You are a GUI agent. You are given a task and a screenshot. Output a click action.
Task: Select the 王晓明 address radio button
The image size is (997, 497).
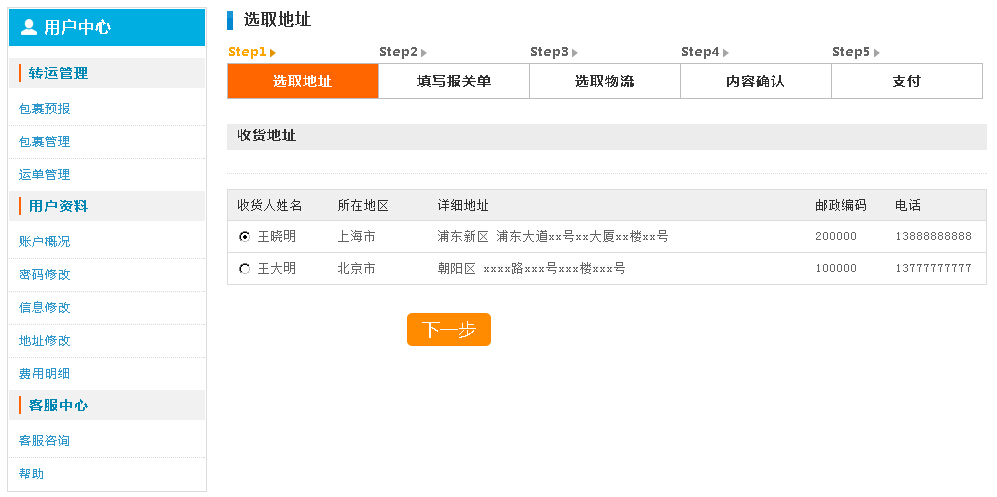pos(244,237)
